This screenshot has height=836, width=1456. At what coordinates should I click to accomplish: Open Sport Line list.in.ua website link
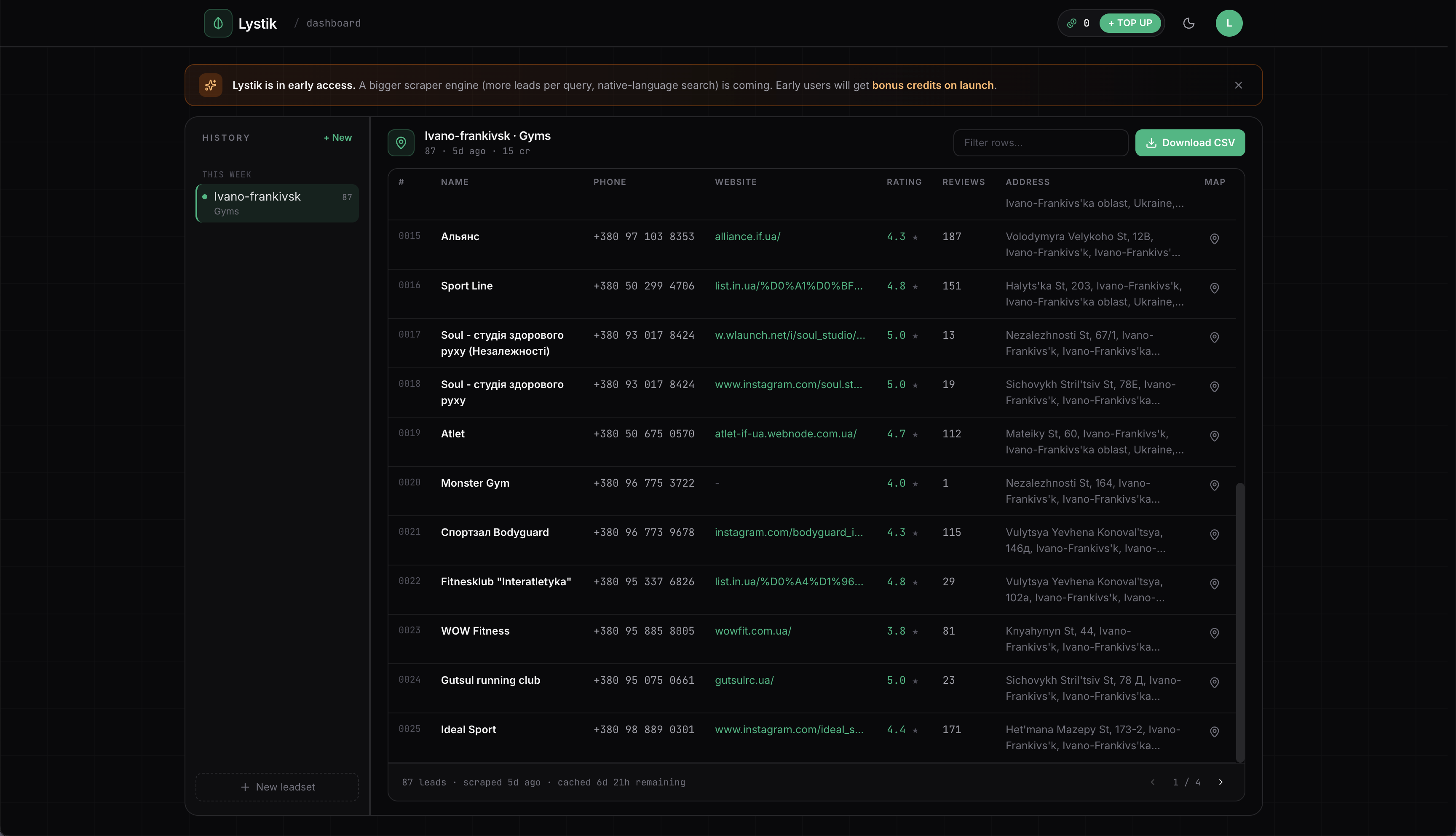point(789,286)
